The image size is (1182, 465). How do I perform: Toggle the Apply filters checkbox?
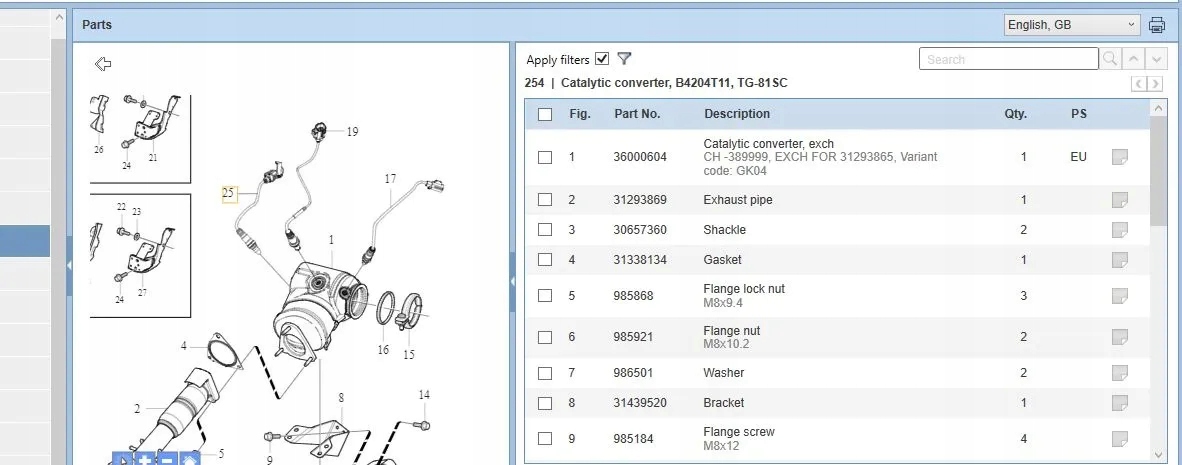[x=602, y=59]
